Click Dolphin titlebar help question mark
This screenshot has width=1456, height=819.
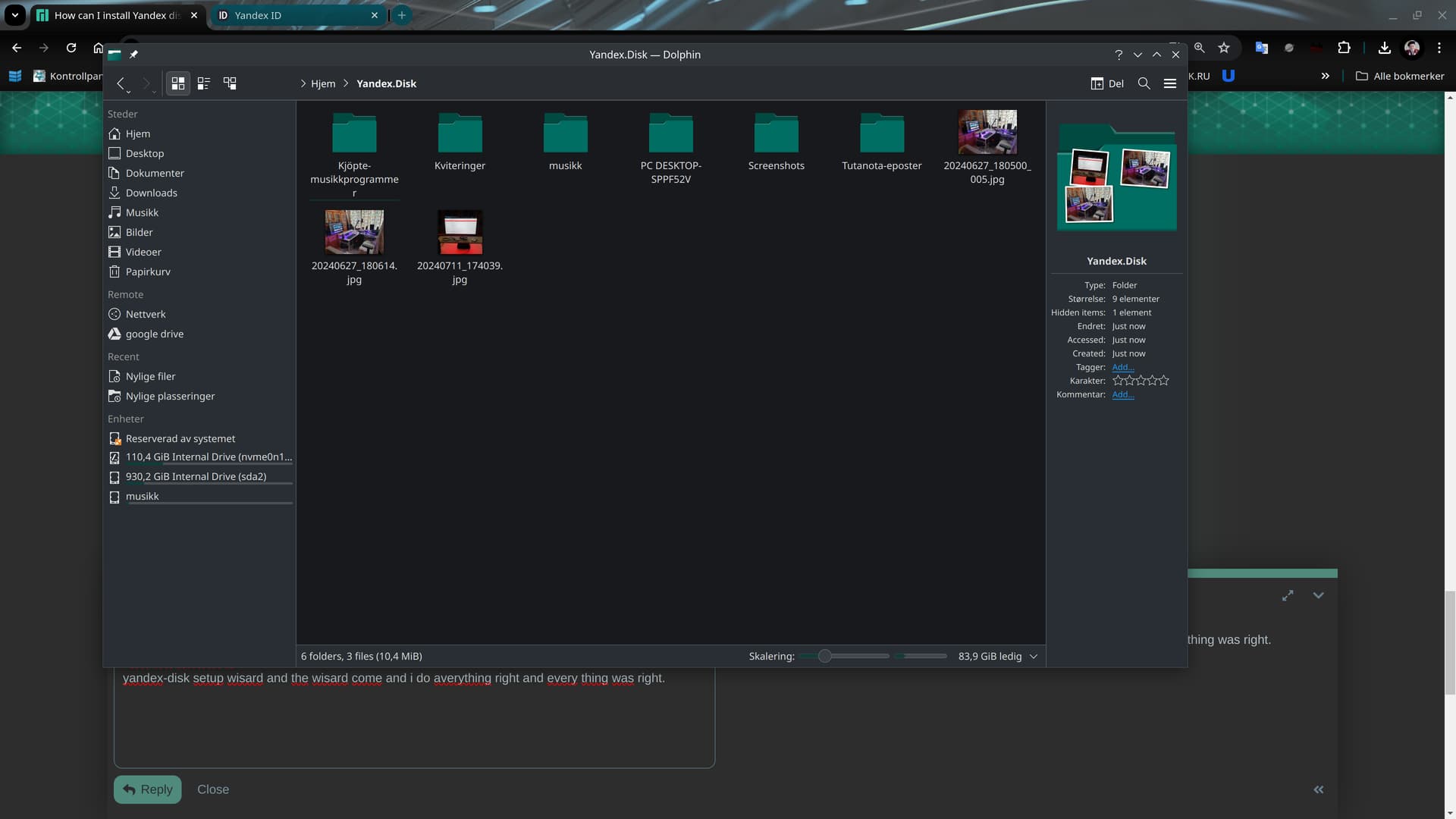[x=1119, y=55]
